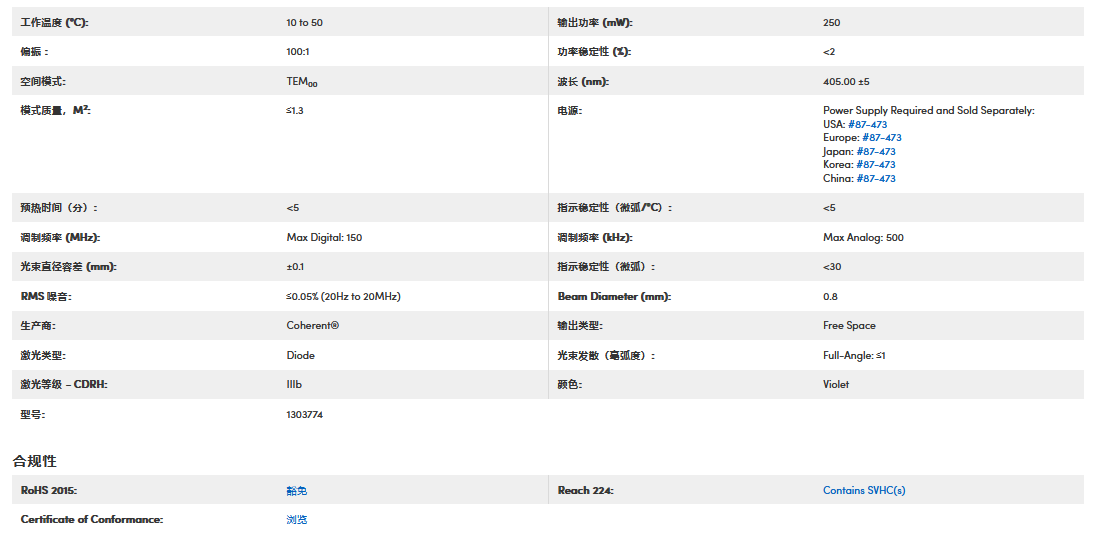Select the model number 1303774

304,414
